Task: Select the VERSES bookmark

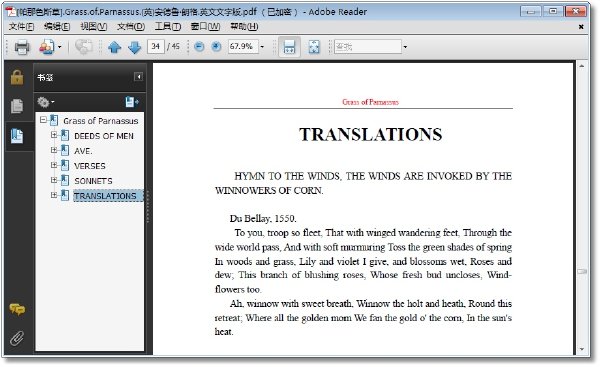Action: point(90,166)
